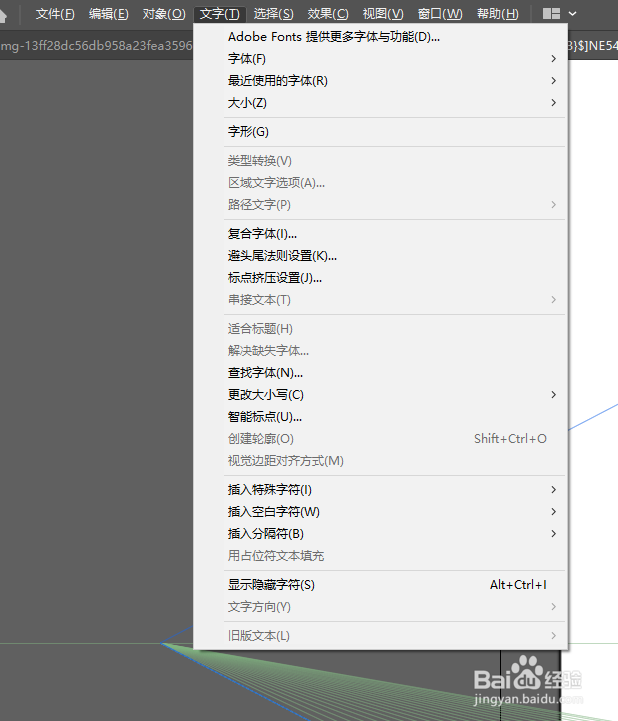Expand the 串接文本(T) submenu
Screen dimensions: 618x721
pos(381,300)
